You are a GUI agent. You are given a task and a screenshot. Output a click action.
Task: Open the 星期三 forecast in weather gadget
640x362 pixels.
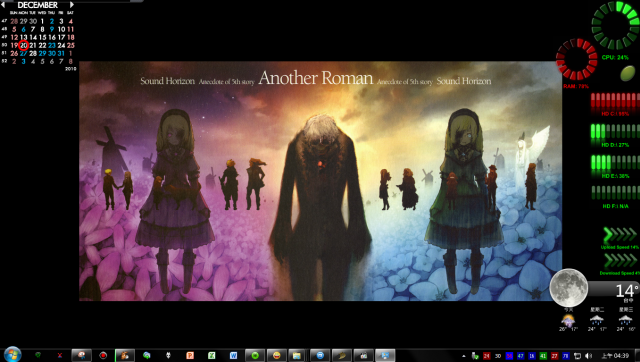coord(625,320)
